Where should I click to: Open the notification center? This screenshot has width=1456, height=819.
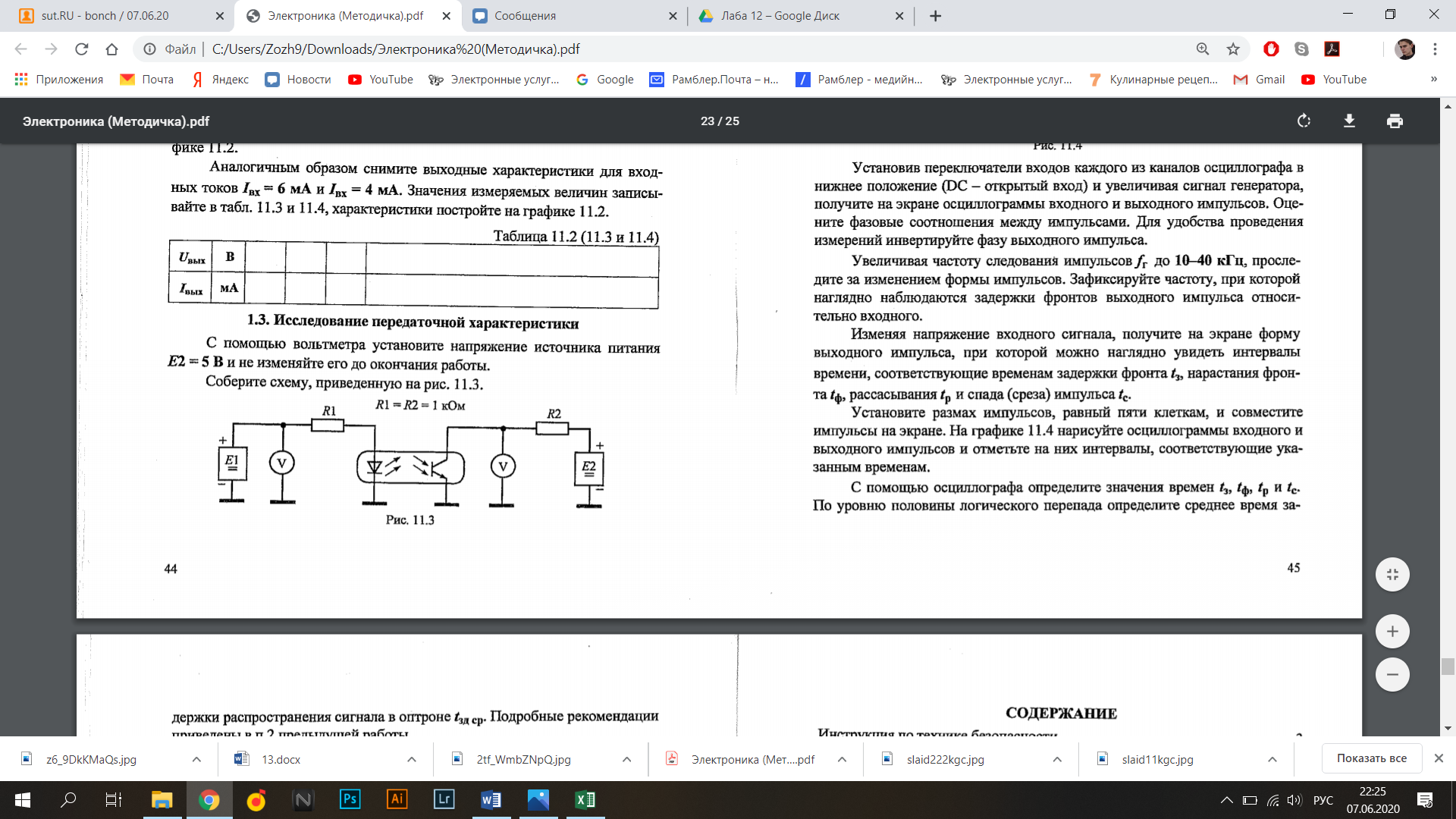click(1425, 800)
